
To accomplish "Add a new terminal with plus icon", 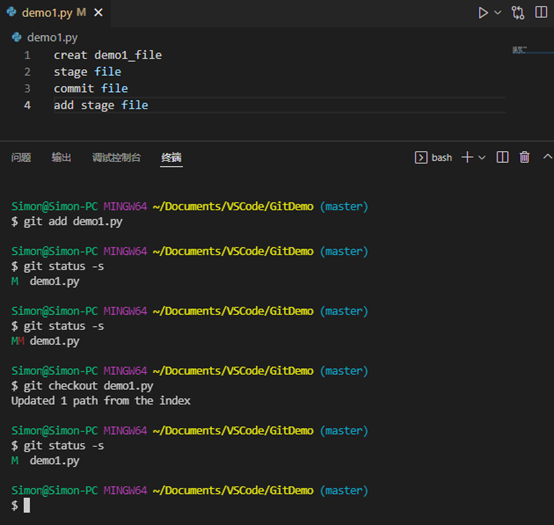I will (x=467, y=157).
